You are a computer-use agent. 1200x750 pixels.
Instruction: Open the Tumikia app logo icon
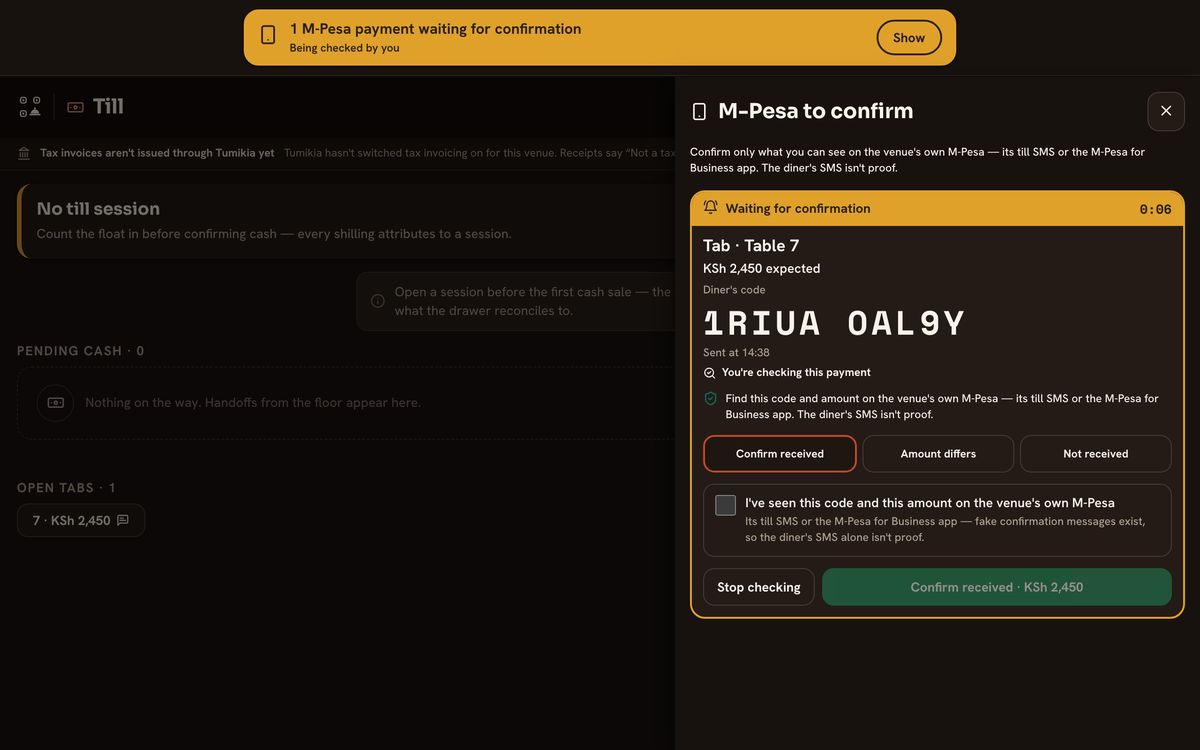pos(30,106)
